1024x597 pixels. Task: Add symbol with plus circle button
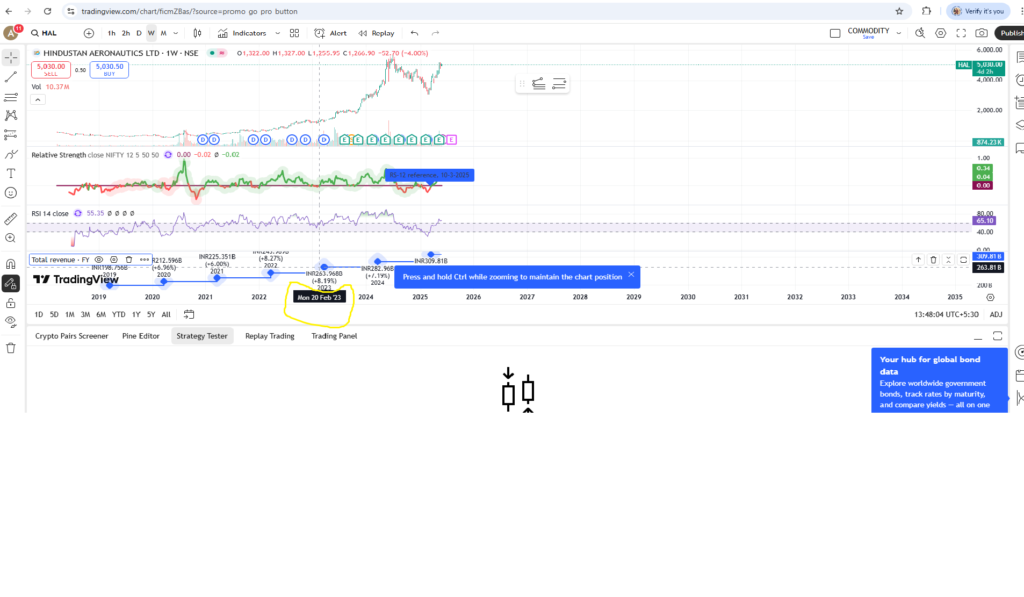click(x=89, y=33)
